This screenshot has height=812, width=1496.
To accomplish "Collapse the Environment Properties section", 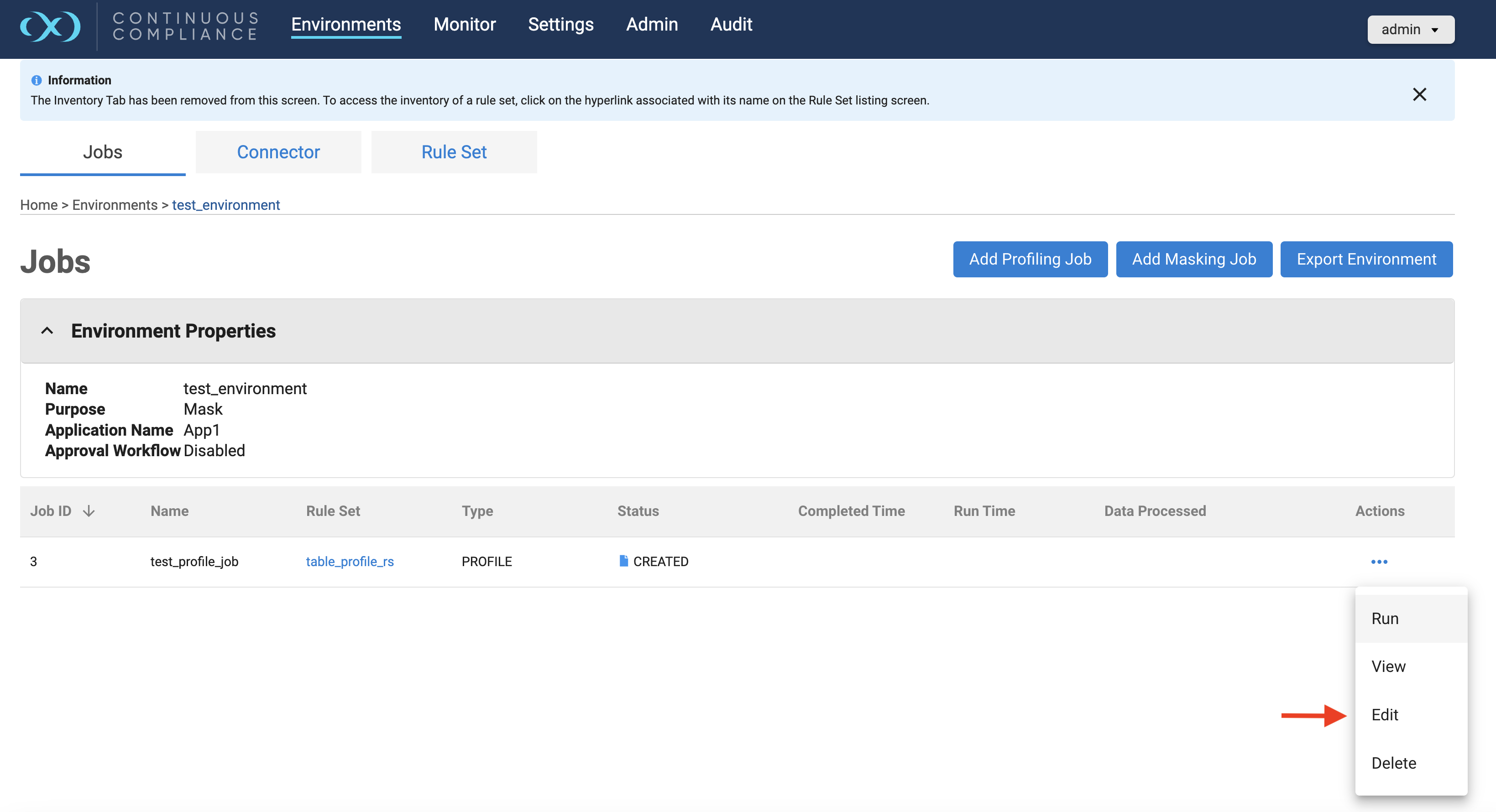I will pyautogui.click(x=47, y=331).
